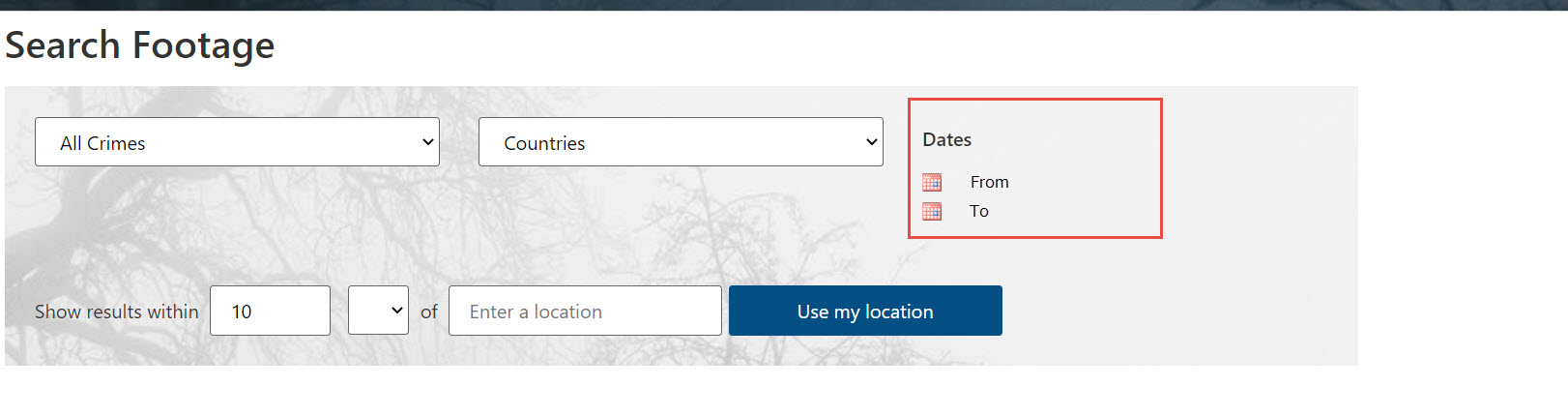
Task: Click the Use my location button
Action: click(x=865, y=311)
